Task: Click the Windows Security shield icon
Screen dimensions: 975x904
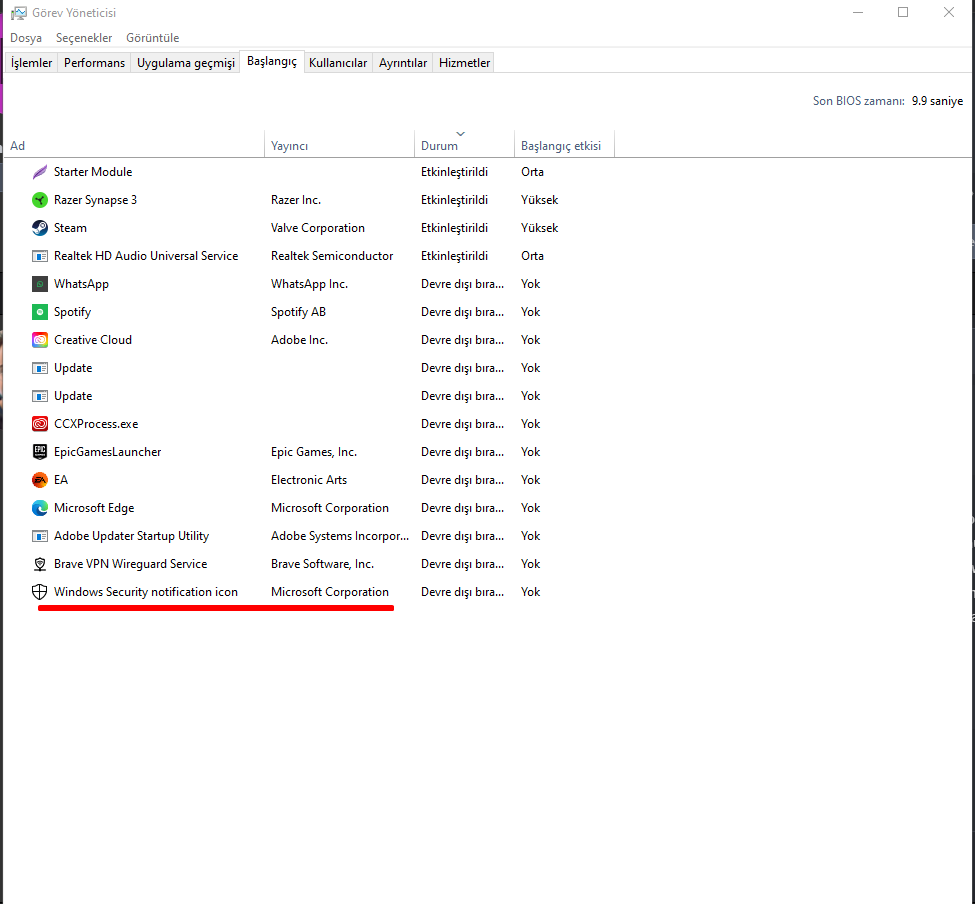Action: pyautogui.click(x=40, y=592)
